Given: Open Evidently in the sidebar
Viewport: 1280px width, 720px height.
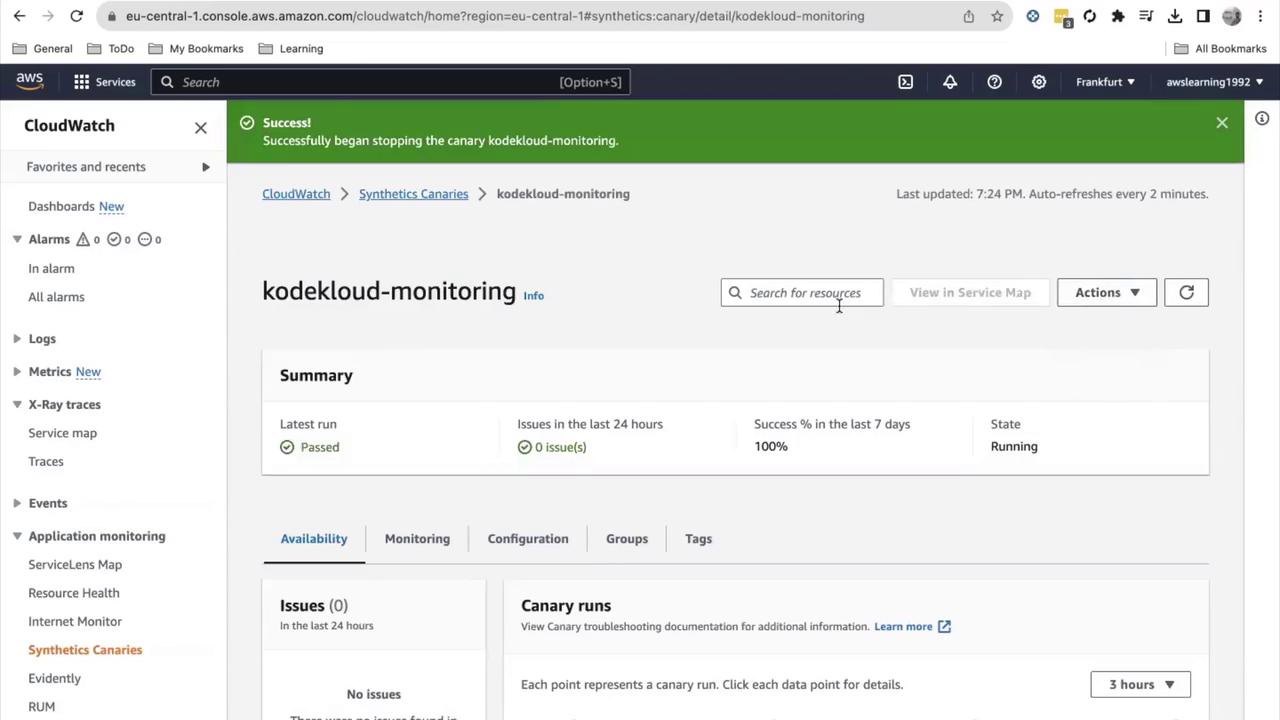Looking at the screenshot, I should point(54,678).
